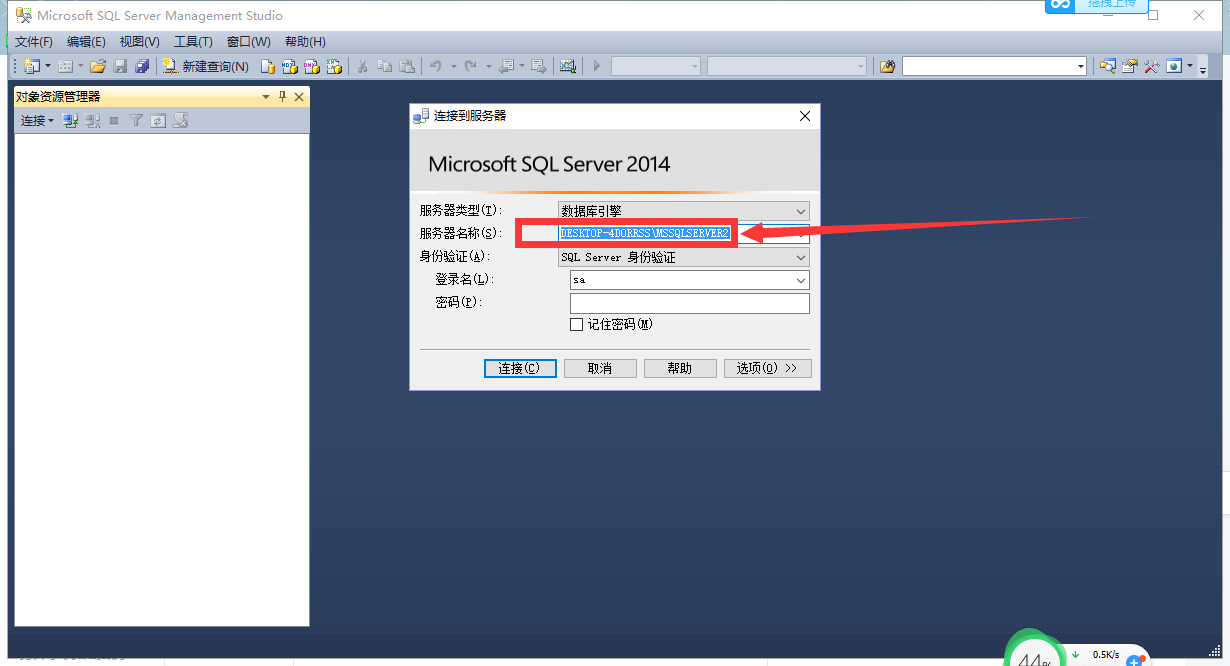Click the Save disk icon
Image resolution: width=1230 pixels, height=666 pixels.
[120, 66]
